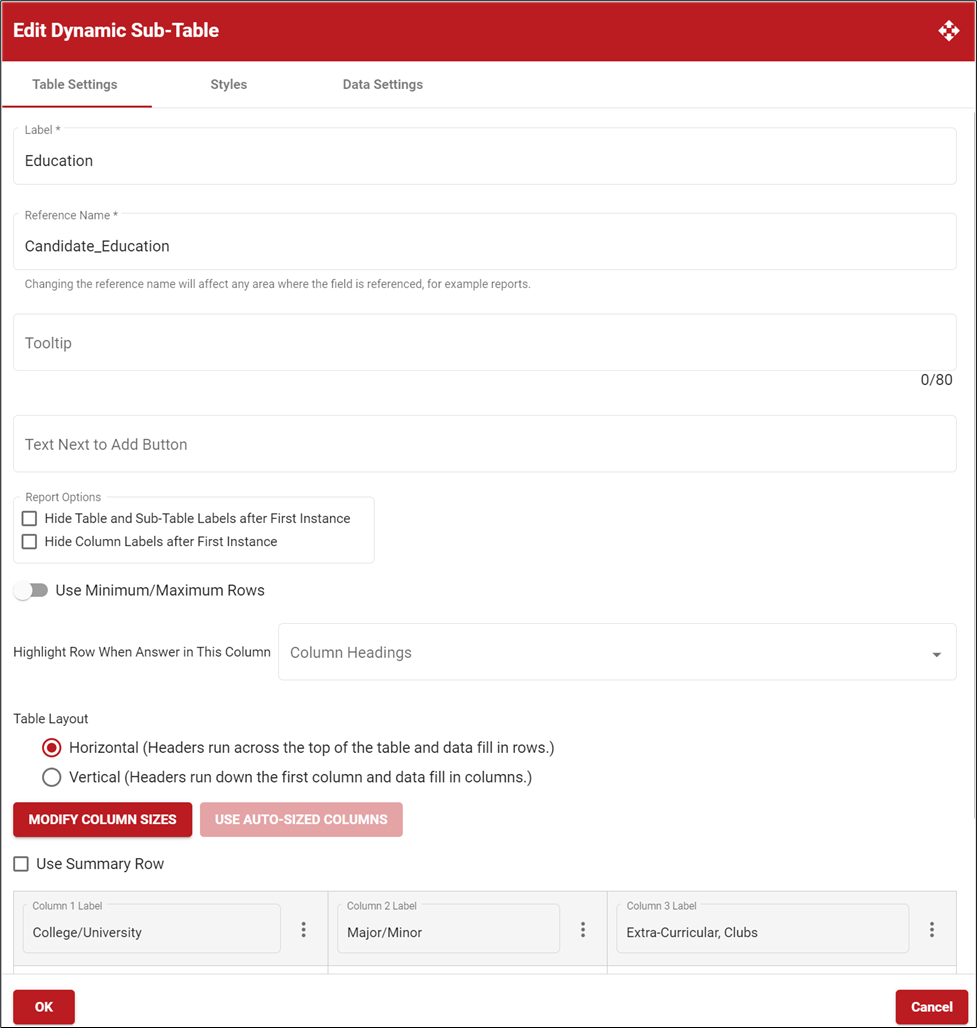Toggle Use Minimum/Maximum Rows switch
Image resolution: width=977 pixels, height=1028 pixels.
[x=31, y=591]
